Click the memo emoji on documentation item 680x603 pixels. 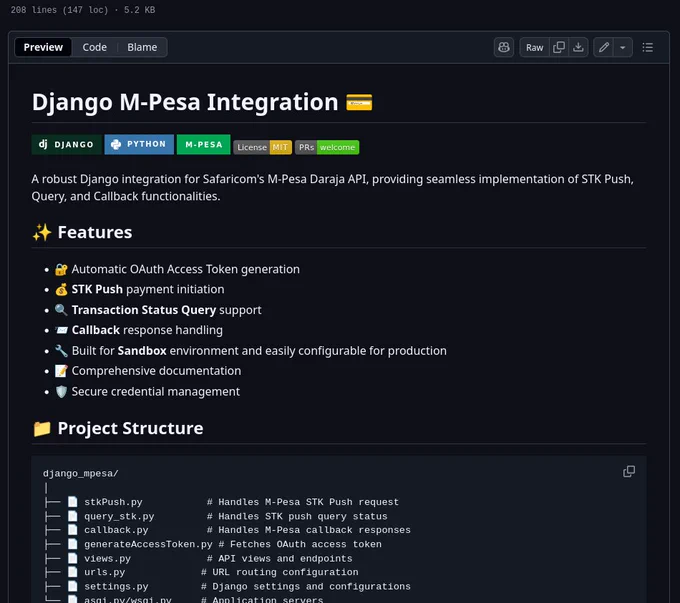point(61,371)
